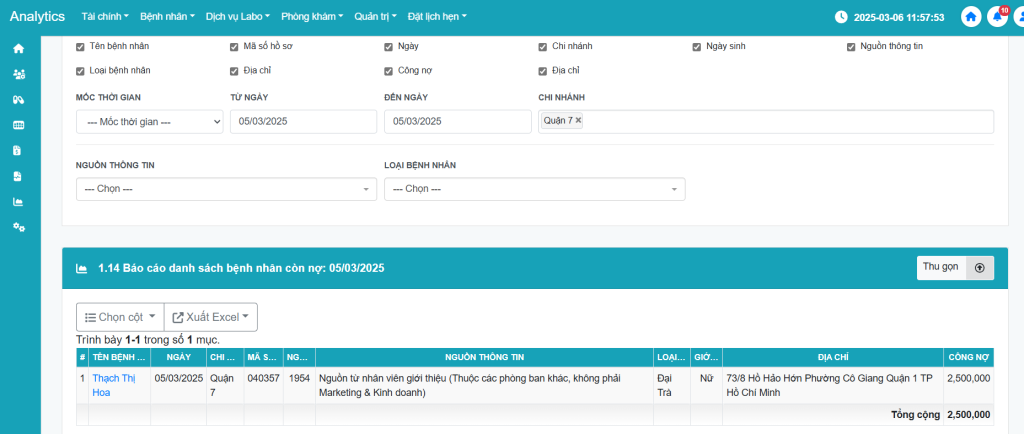
Task: Open the patients group icon in sidebar
Action: 18,74
